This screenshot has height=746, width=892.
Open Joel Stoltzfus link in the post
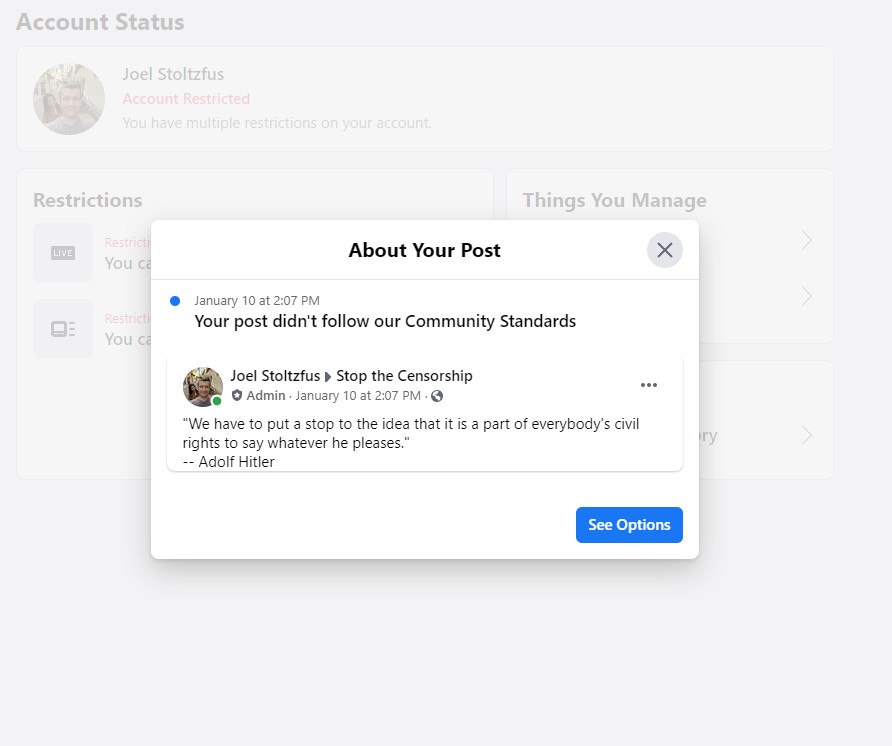pos(275,376)
